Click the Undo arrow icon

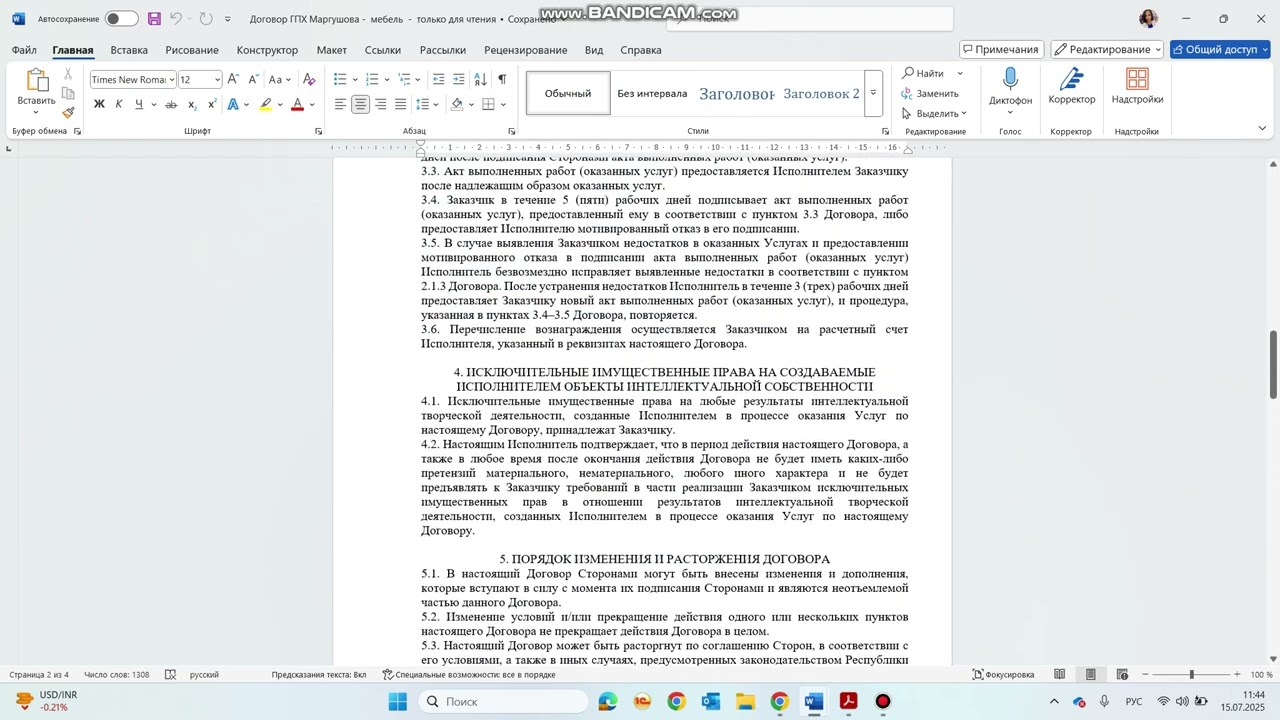click(176, 19)
